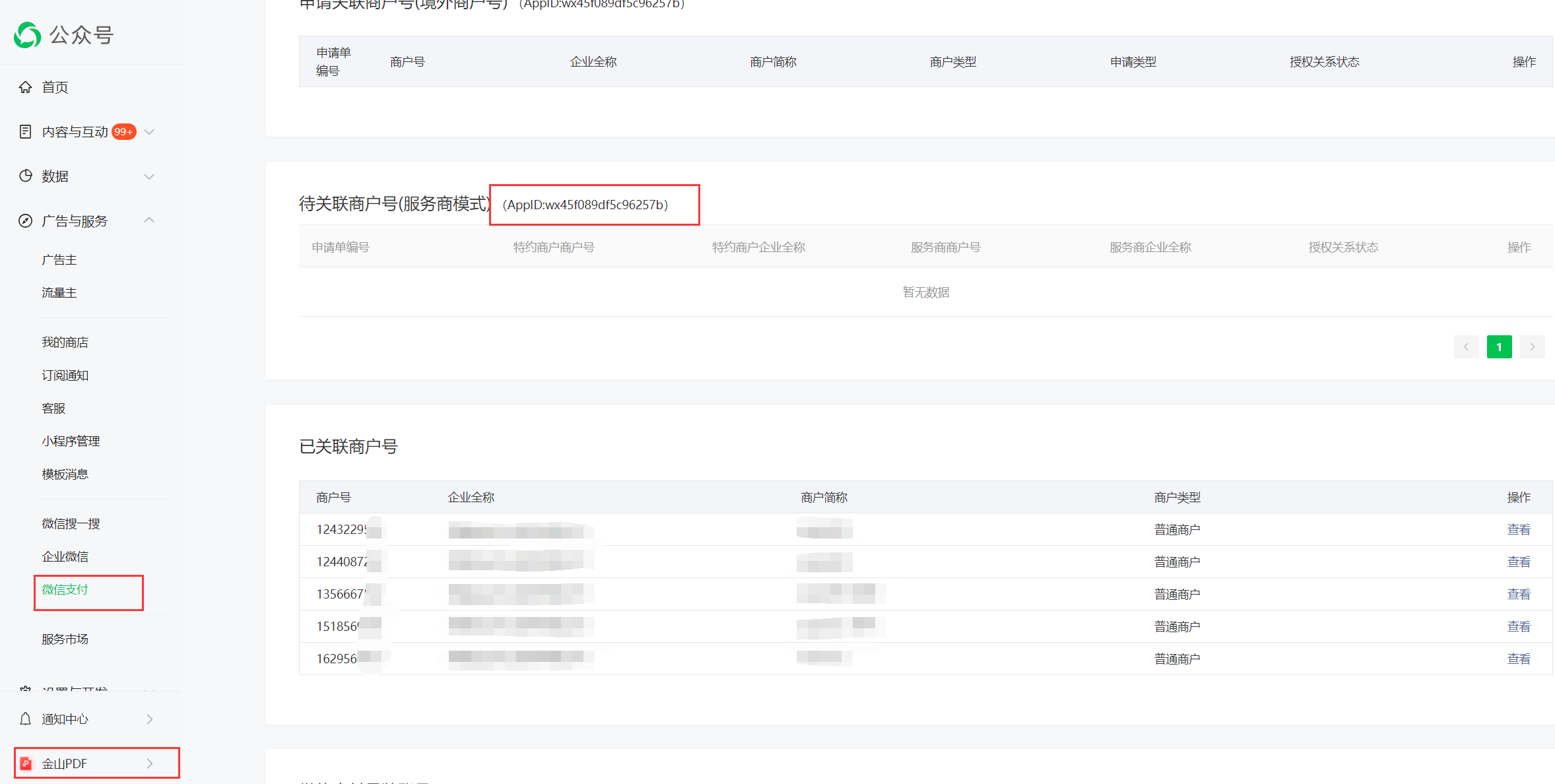This screenshot has height=784, width=1555.
Task: Collapse the 广告与服务 section chevron
Action: pyautogui.click(x=150, y=220)
